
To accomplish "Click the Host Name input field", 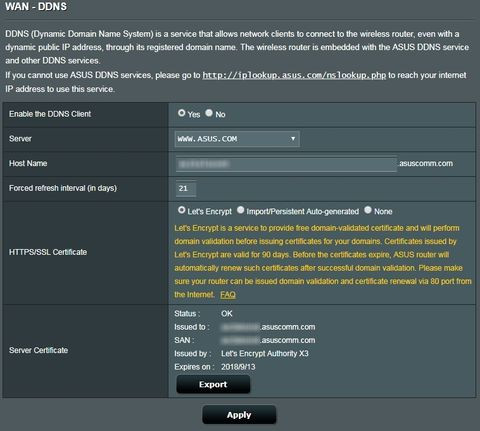I will coord(286,164).
